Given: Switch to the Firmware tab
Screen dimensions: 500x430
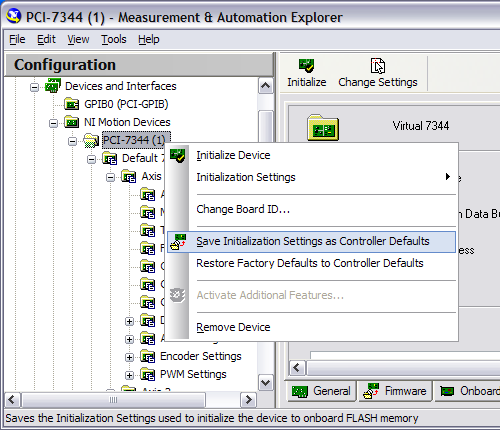Looking at the screenshot, I should [395, 391].
